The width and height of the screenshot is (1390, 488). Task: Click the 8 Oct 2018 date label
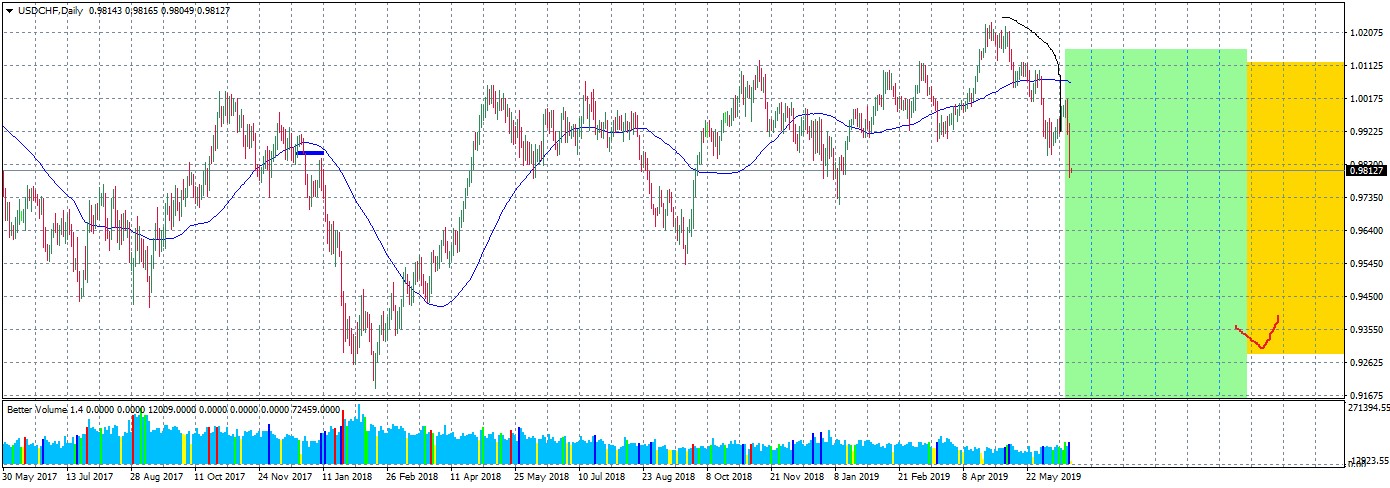731,478
